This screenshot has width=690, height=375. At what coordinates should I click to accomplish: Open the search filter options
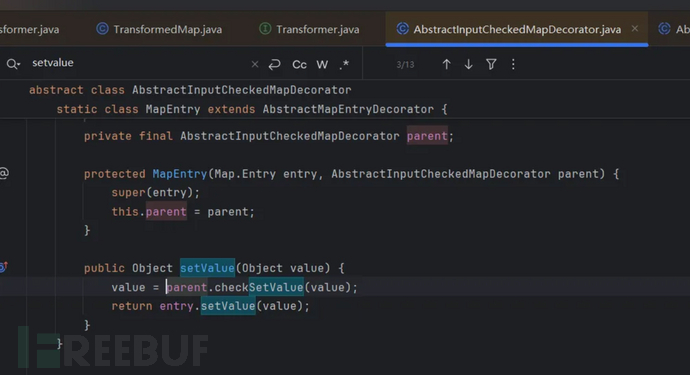[491, 64]
